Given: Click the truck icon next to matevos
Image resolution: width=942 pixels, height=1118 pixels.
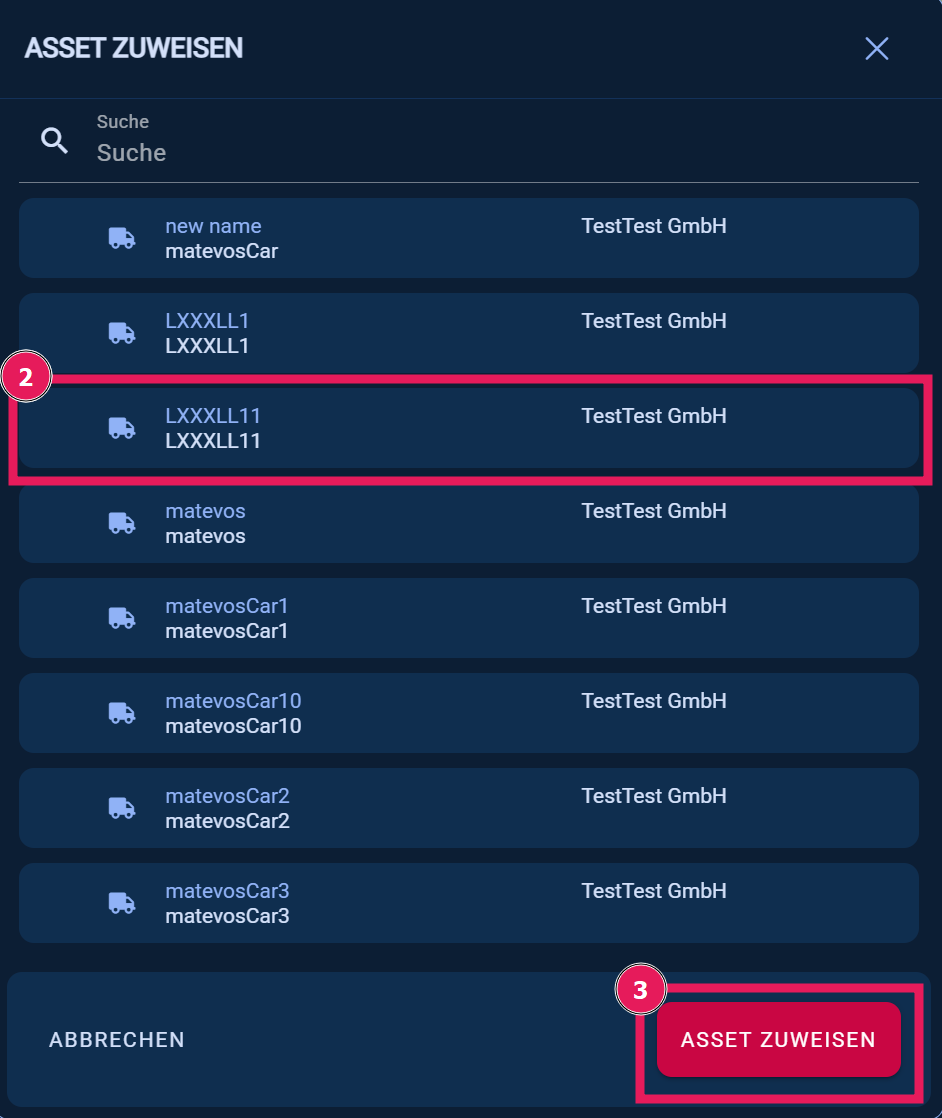Looking at the screenshot, I should tap(122, 523).
